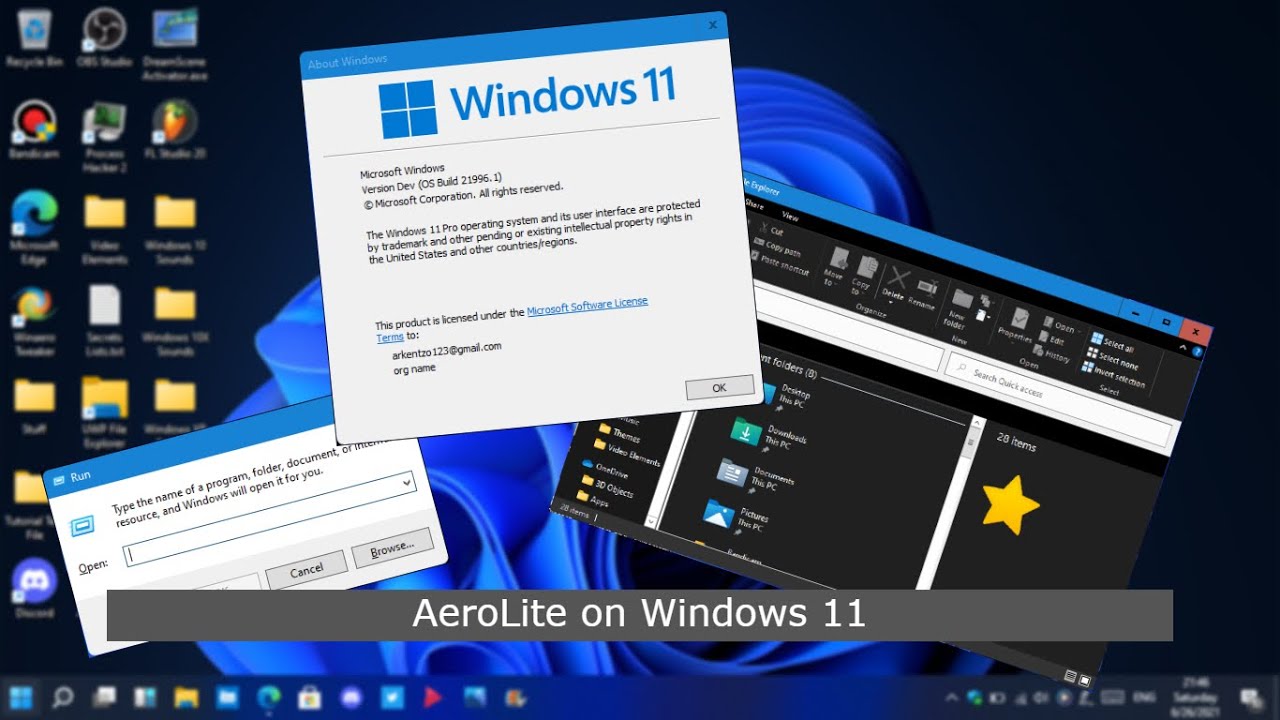The width and height of the screenshot is (1280, 720).
Task: Open the Downloads folder in File Explorer
Action: pyautogui.click(x=769, y=434)
